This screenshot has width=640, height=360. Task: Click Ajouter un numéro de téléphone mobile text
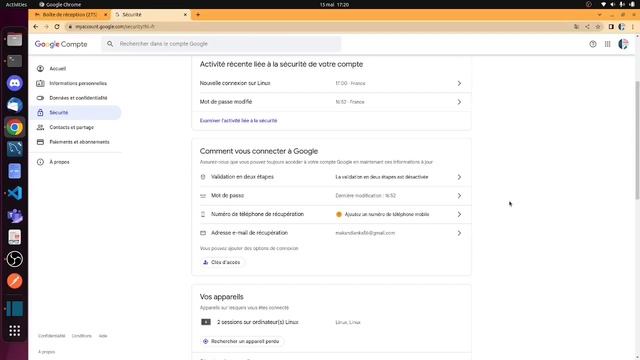387,214
